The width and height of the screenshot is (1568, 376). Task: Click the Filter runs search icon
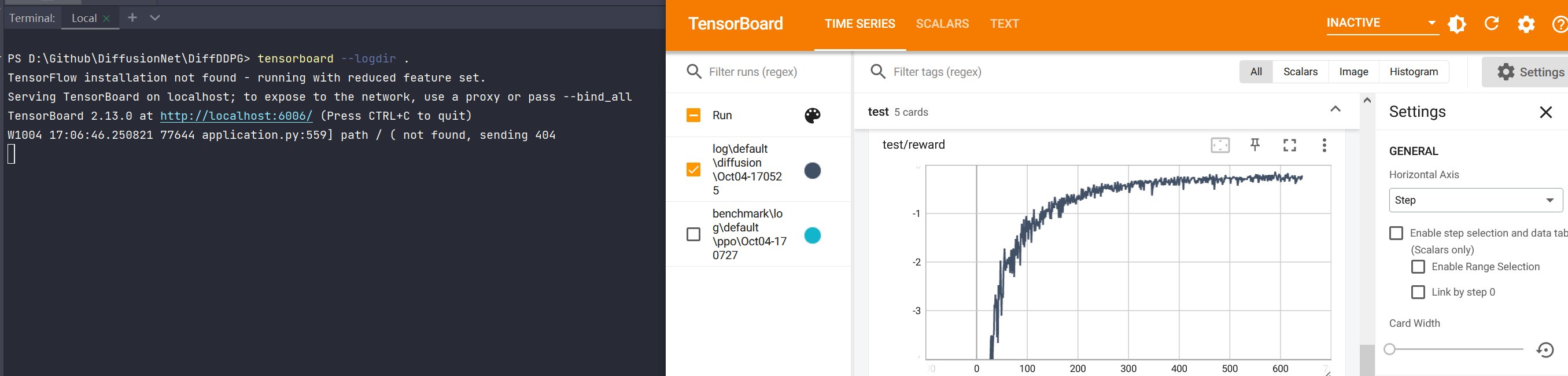click(x=694, y=72)
